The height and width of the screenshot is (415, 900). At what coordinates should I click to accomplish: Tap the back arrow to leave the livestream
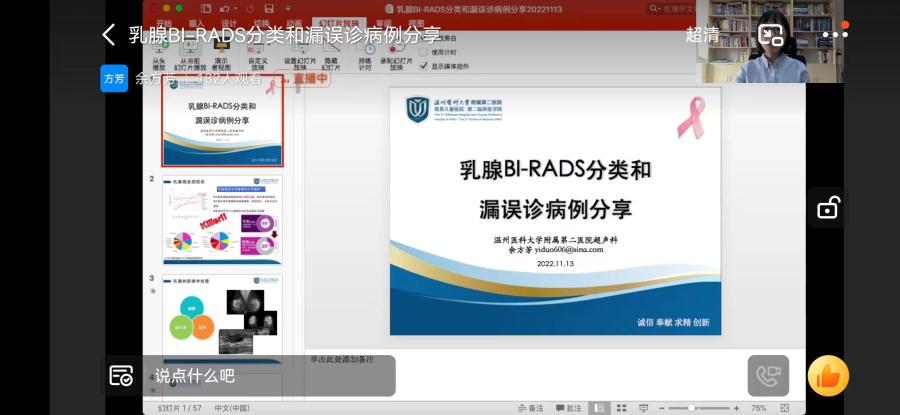click(109, 35)
